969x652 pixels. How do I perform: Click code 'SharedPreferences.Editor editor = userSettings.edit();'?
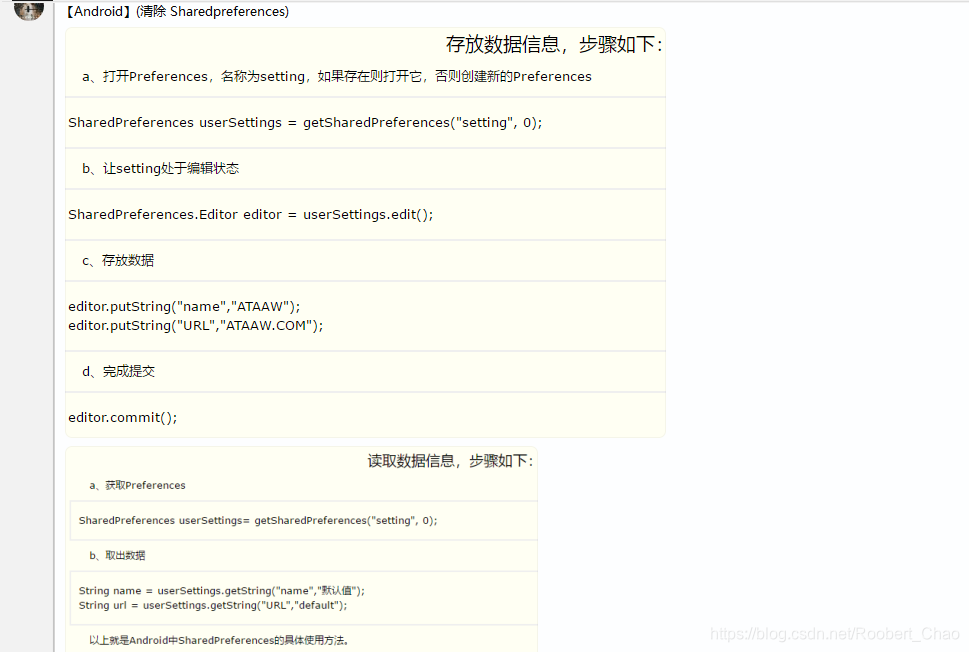251,214
